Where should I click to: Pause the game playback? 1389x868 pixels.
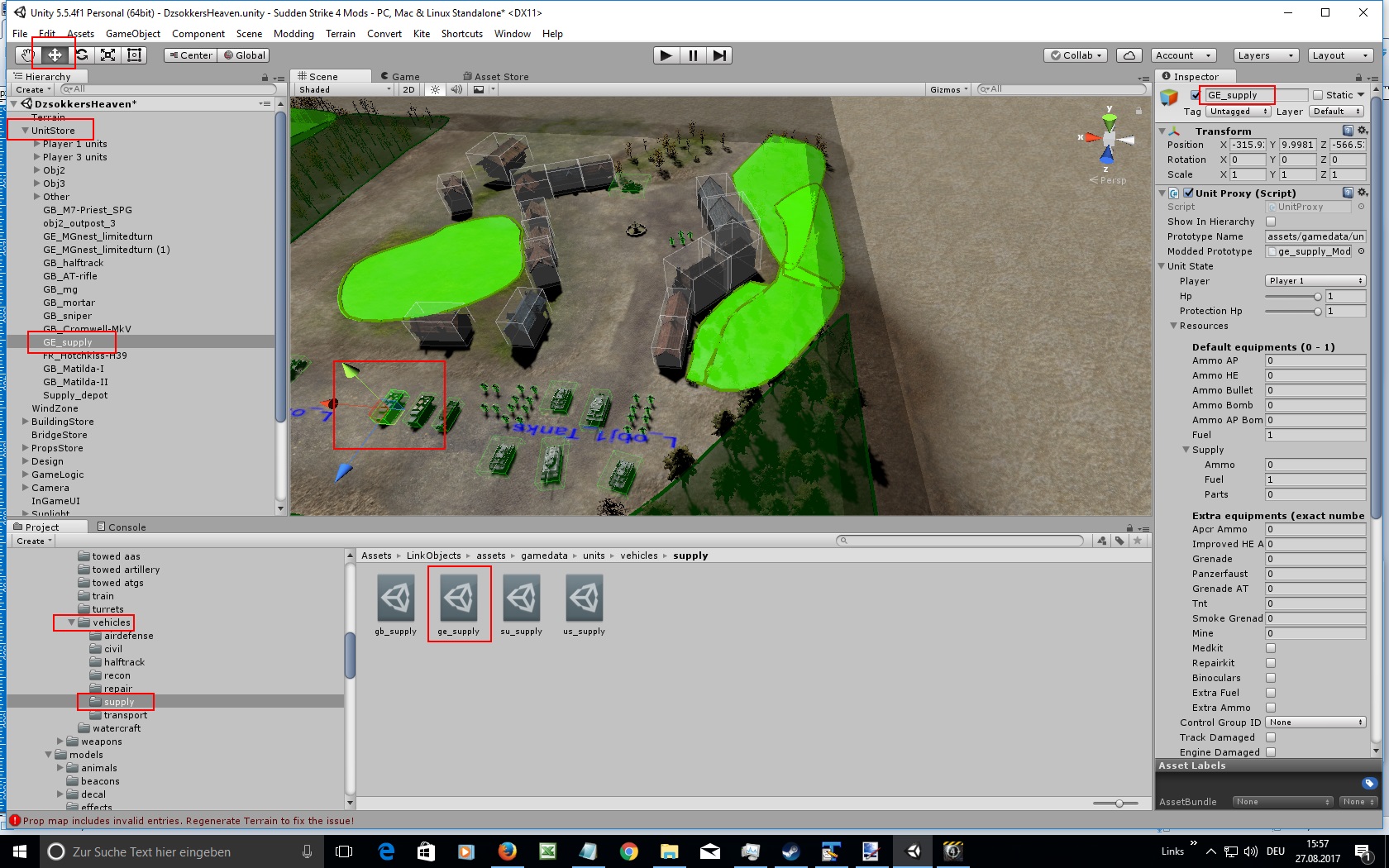pos(693,55)
